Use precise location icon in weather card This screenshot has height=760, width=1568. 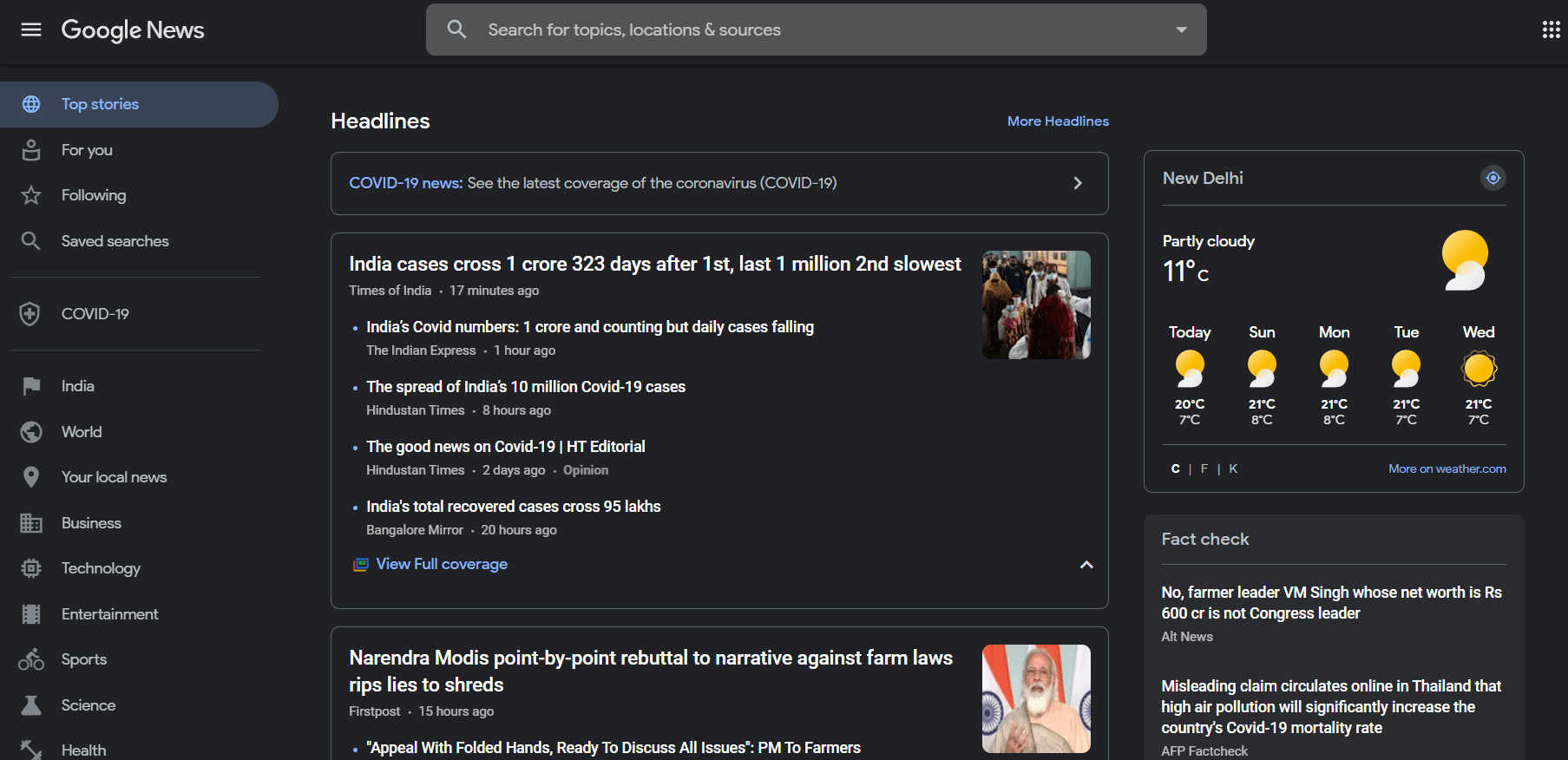1493,178
